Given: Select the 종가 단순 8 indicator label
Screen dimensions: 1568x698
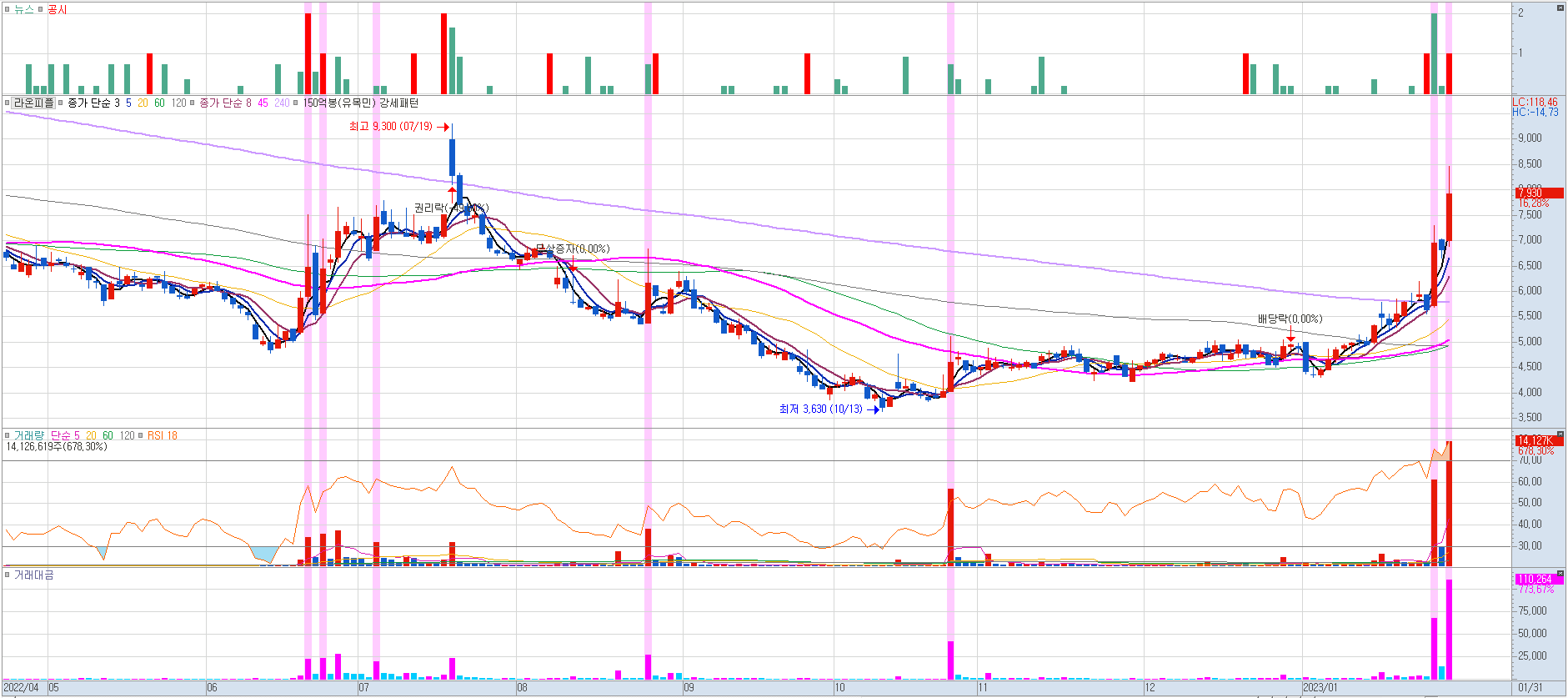Looking at the screenshot, I should (x=225, y=103).
